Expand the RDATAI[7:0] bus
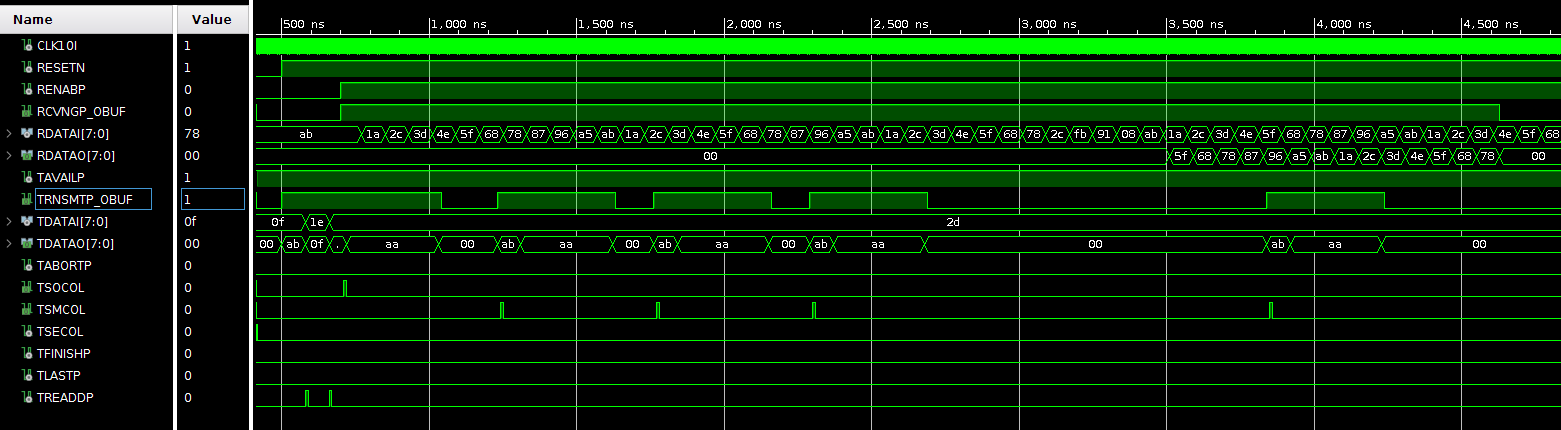This screenshot has height=430, width=1561. pyautogui.click(x=9, y=134)
